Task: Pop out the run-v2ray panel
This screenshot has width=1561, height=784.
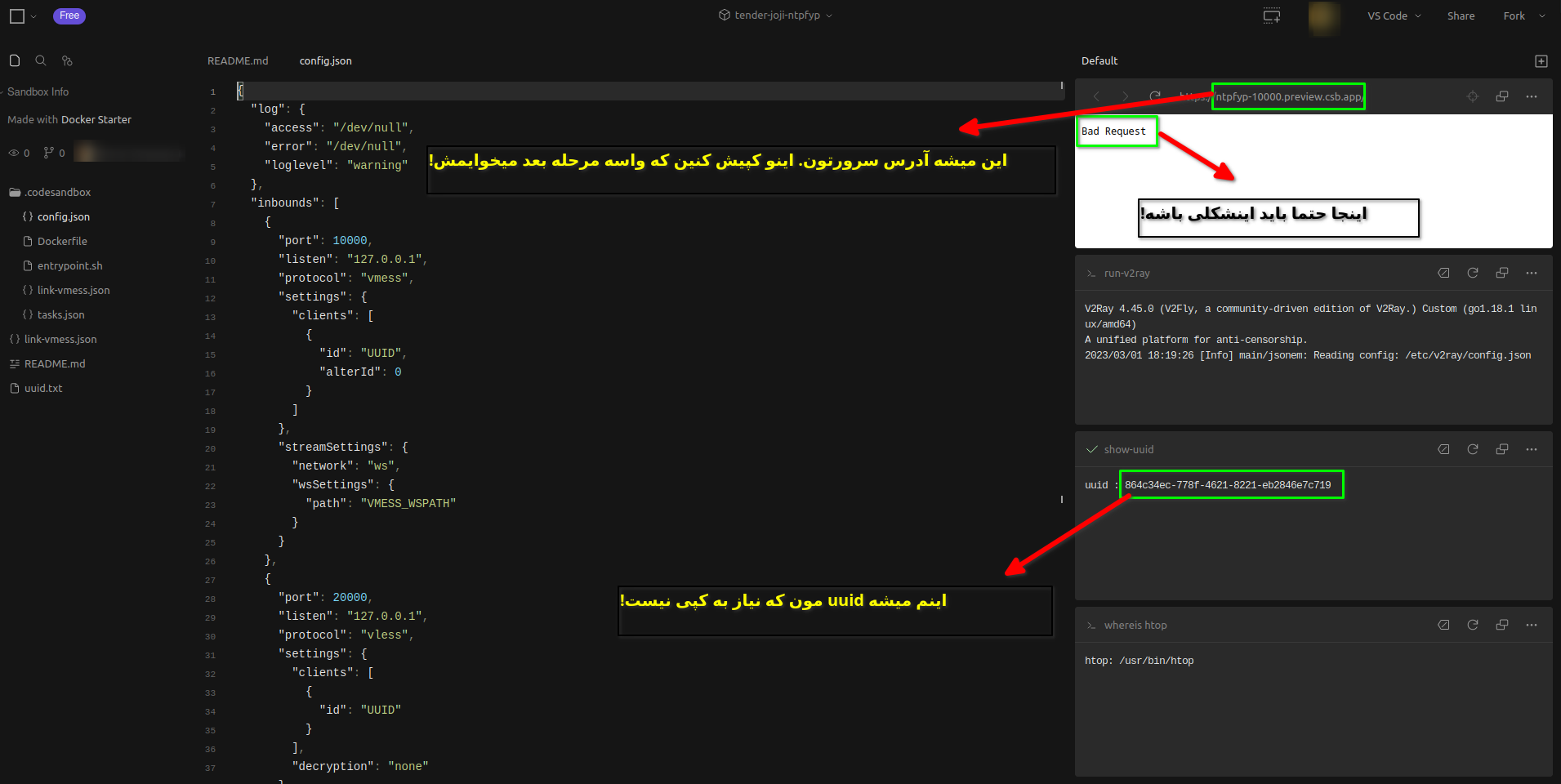Action: [x=1502, y=273]
